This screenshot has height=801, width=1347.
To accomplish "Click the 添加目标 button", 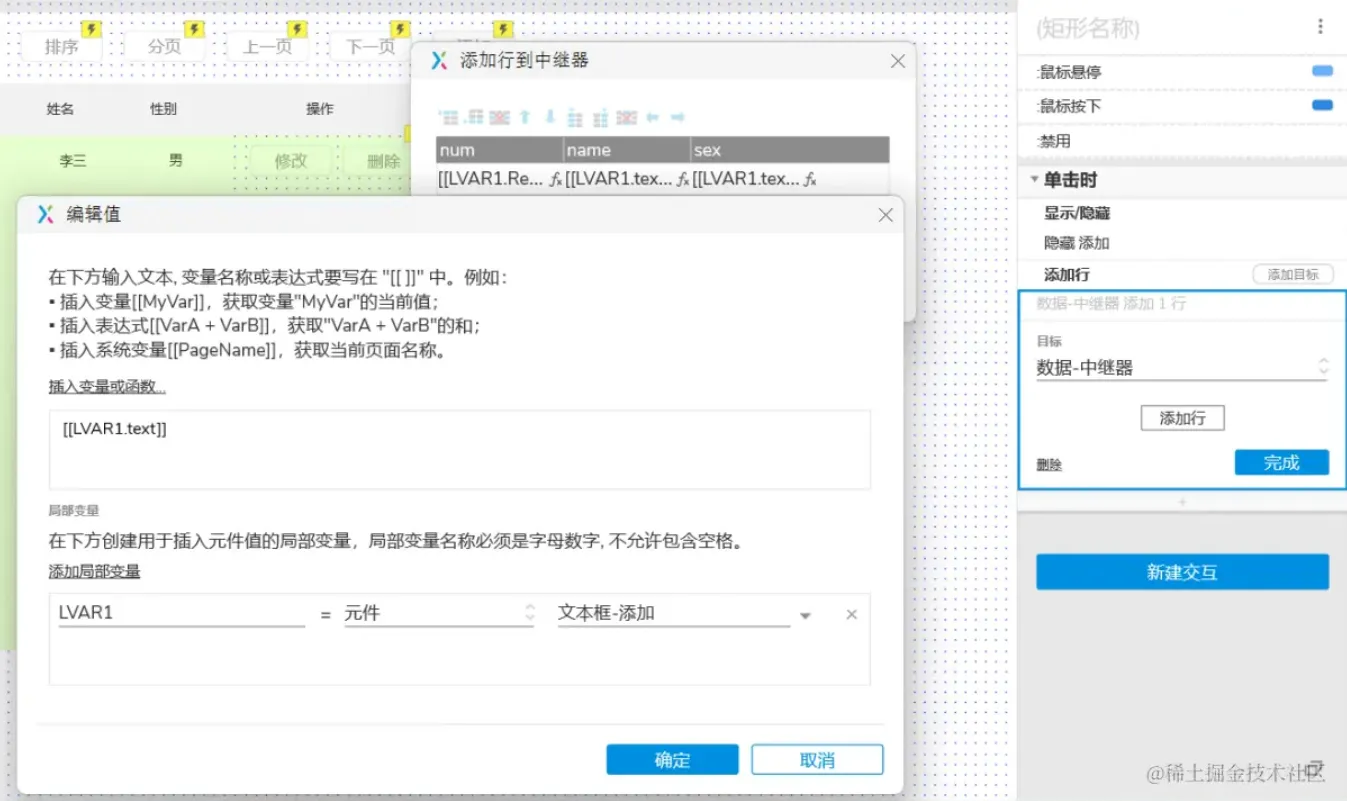I will point(1293,274).
